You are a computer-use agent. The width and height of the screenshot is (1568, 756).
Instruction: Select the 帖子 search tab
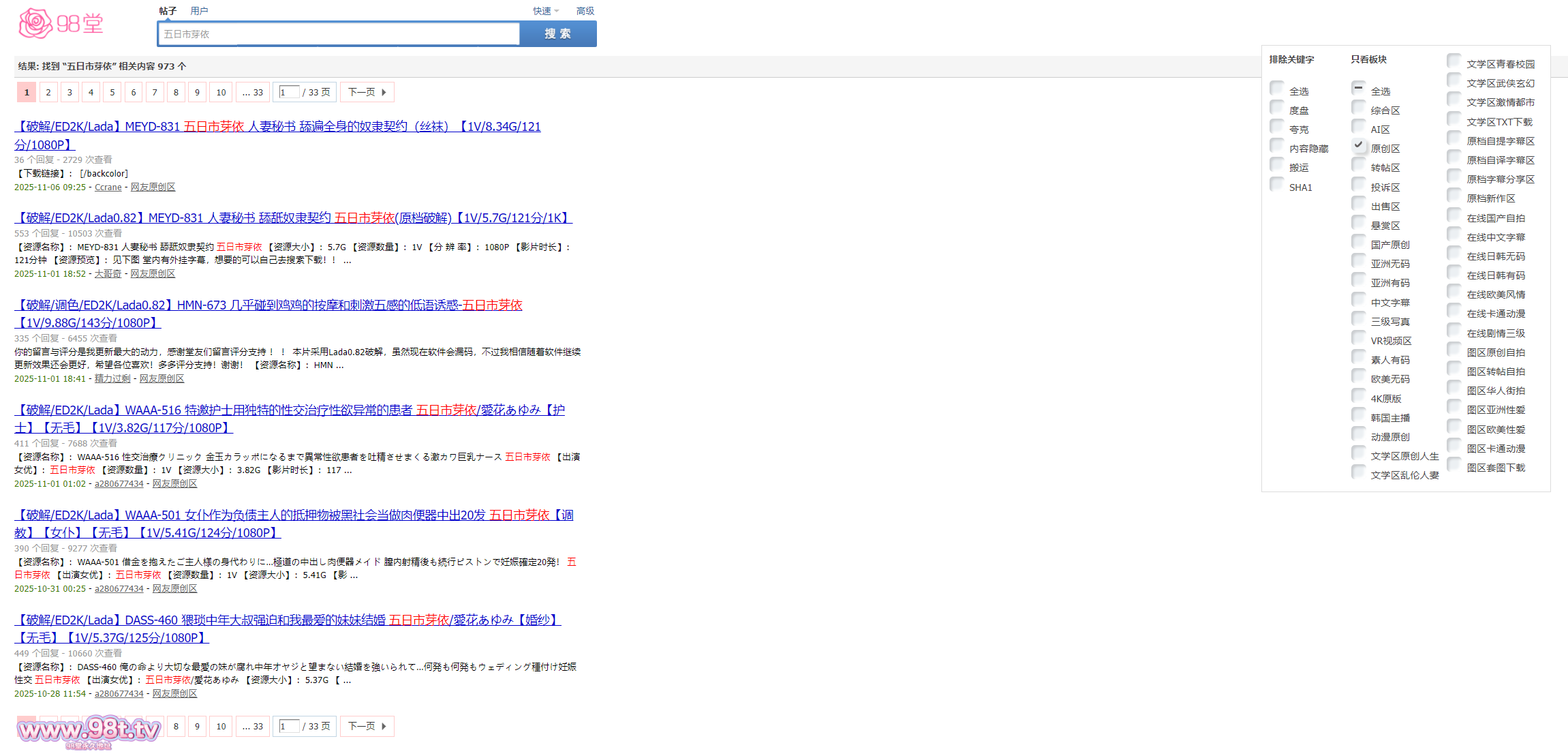(x=168, y=11)
